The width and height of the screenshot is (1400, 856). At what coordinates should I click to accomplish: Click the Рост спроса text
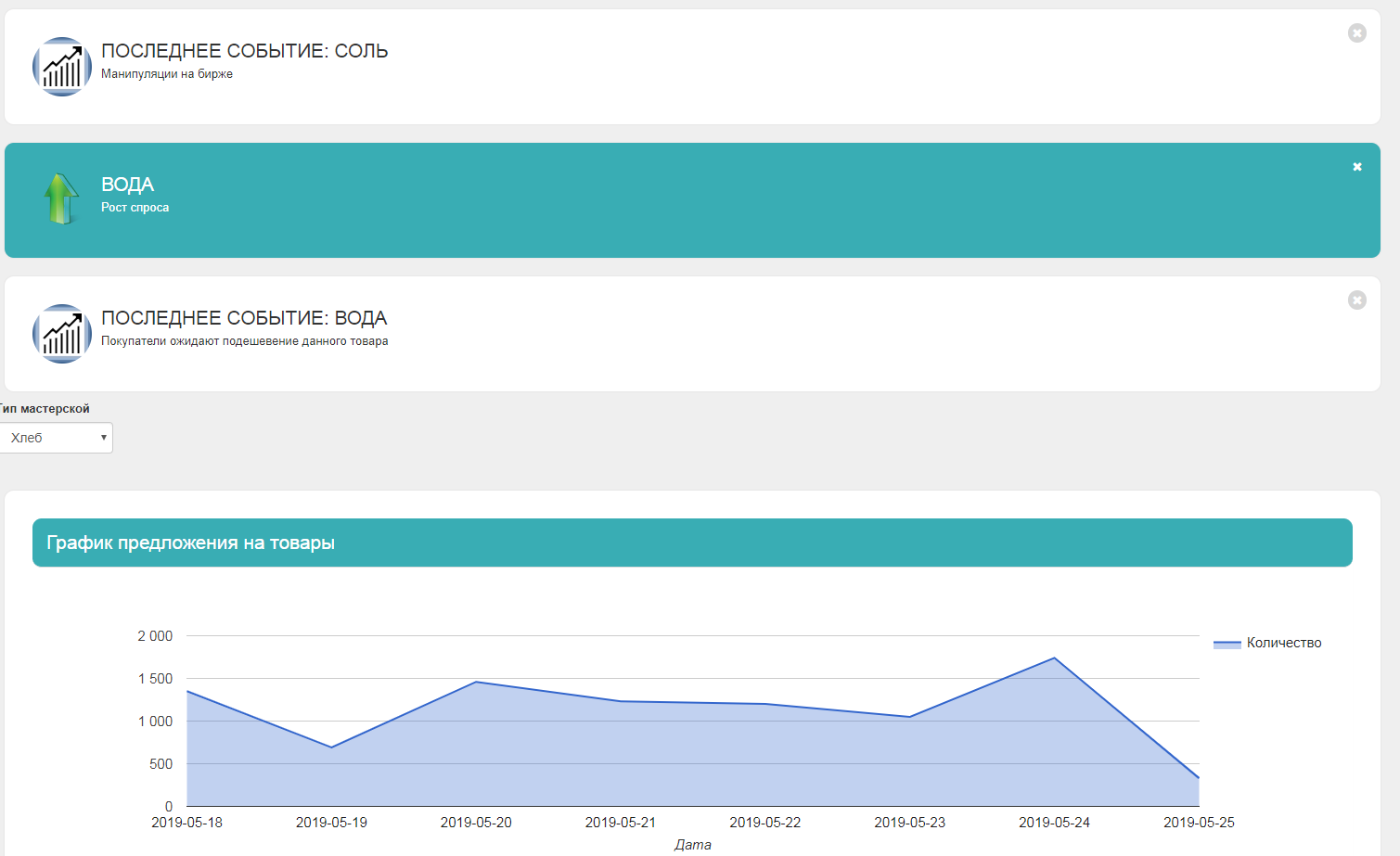(135, 208)
